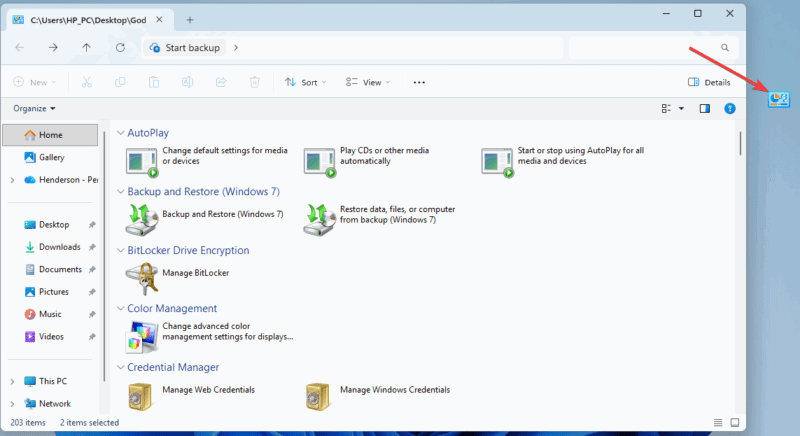Open Change default settings for media or devices
The width and height of the screenshot is (800, 436).
click(208, 161)
